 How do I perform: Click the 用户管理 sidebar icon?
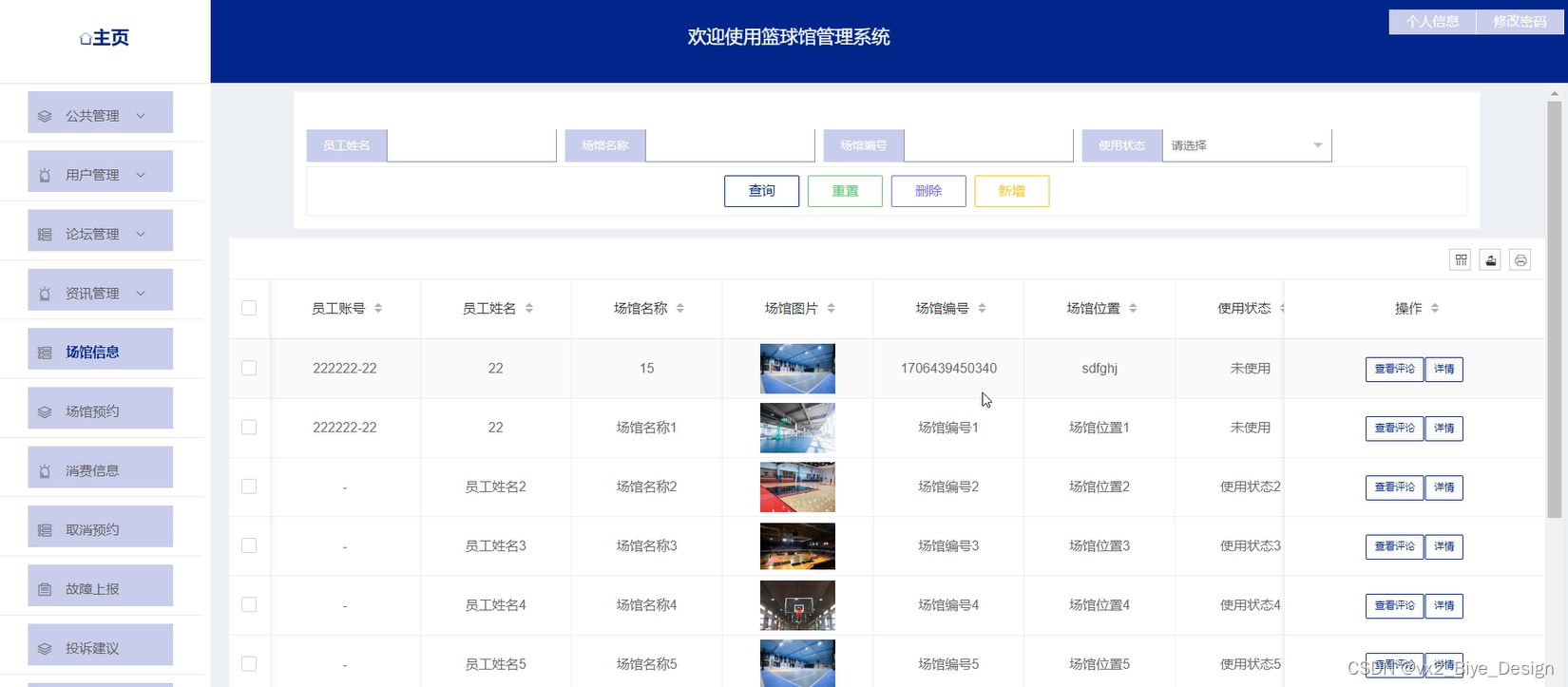(45, 175)
